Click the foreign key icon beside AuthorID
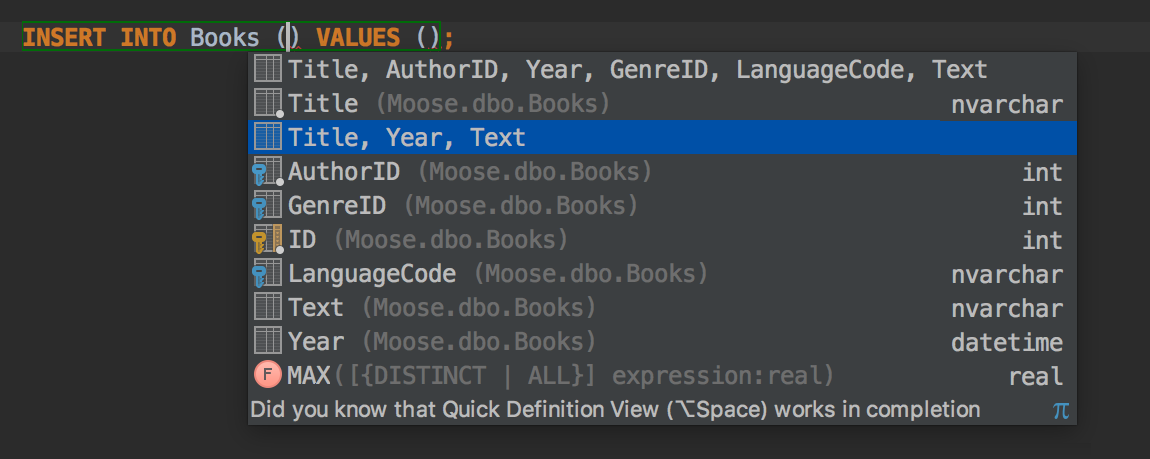The image size is (1150, 459). [267, 172]
